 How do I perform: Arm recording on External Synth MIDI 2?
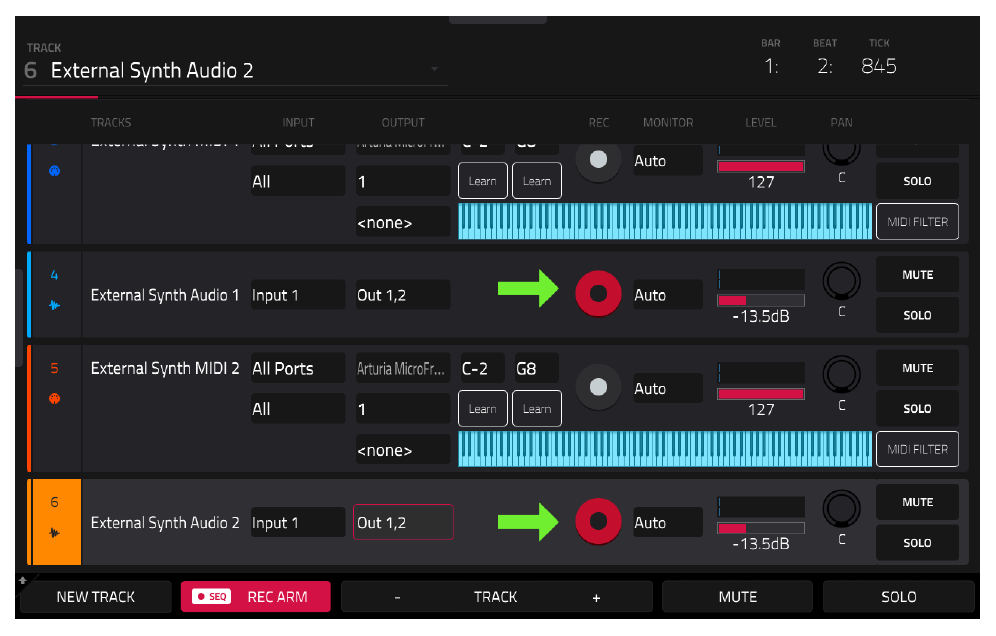click(x=598, y=387)
